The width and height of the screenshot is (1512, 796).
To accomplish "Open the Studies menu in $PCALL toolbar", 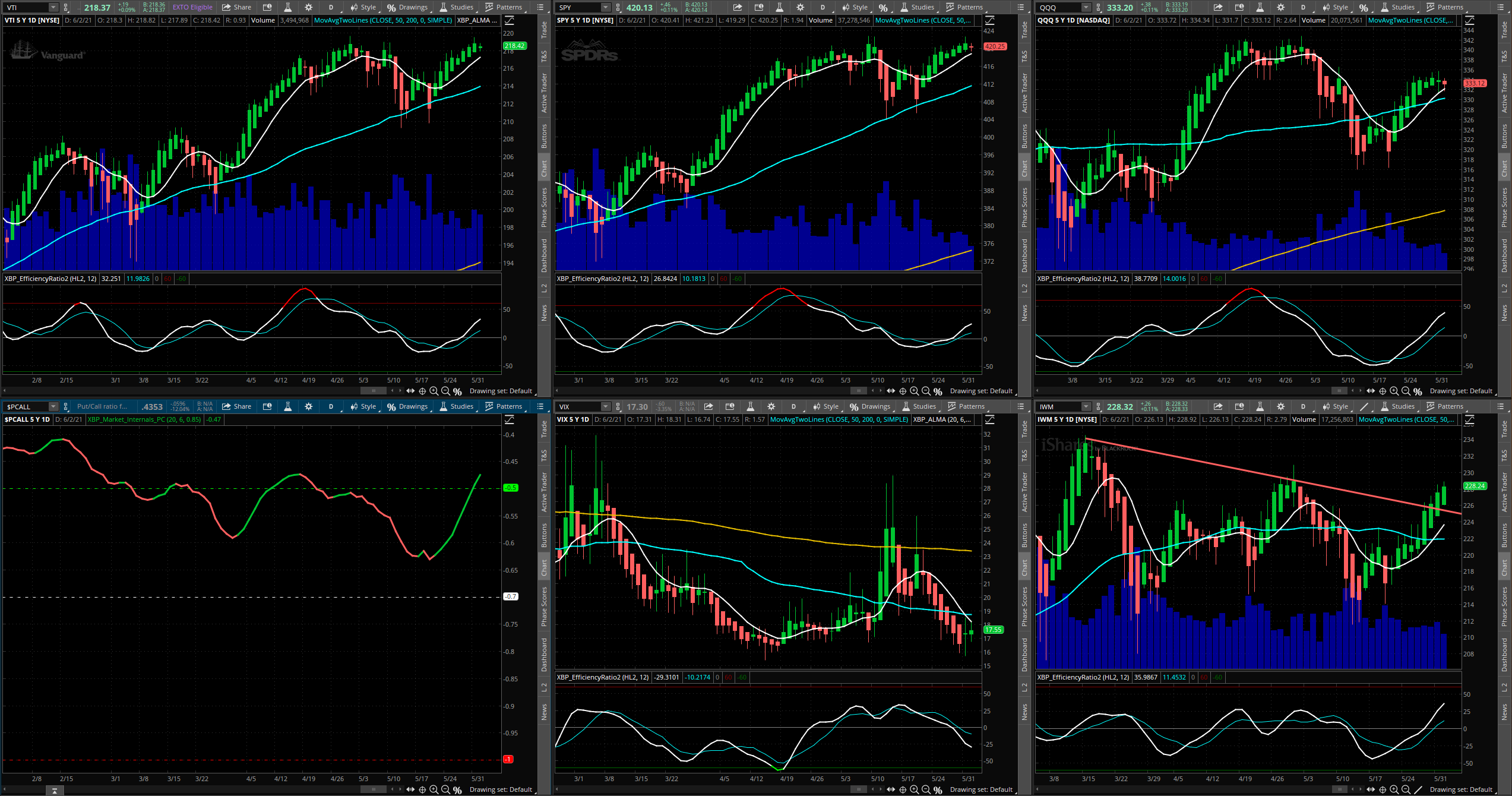I will [x=456, y=406].
